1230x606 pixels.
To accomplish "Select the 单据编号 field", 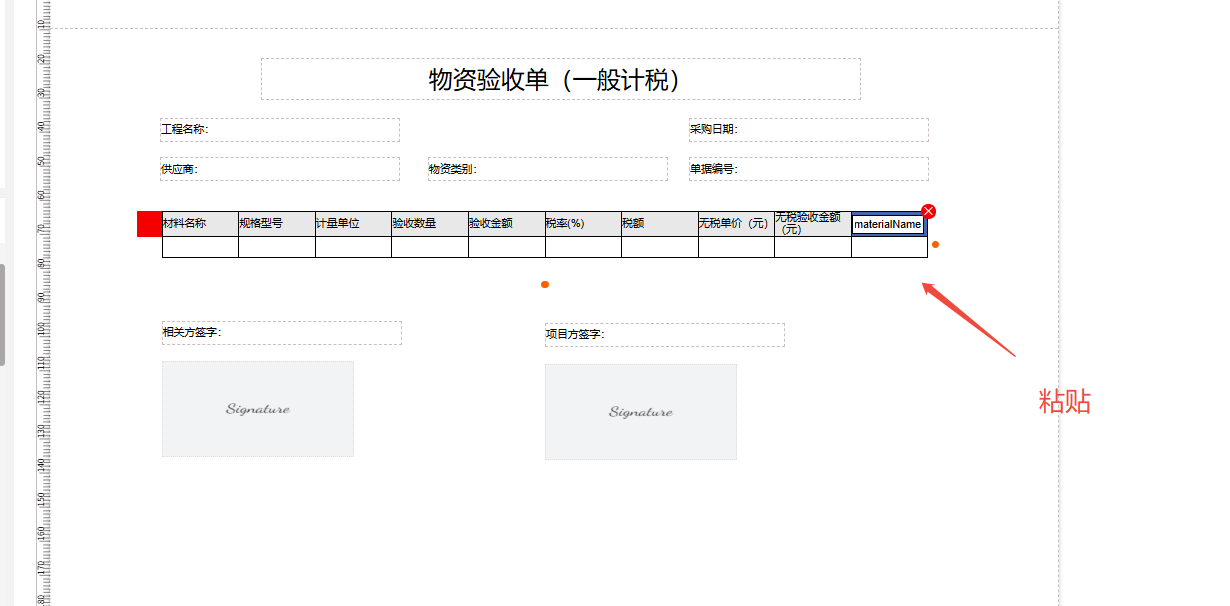I will coord(808,169).
